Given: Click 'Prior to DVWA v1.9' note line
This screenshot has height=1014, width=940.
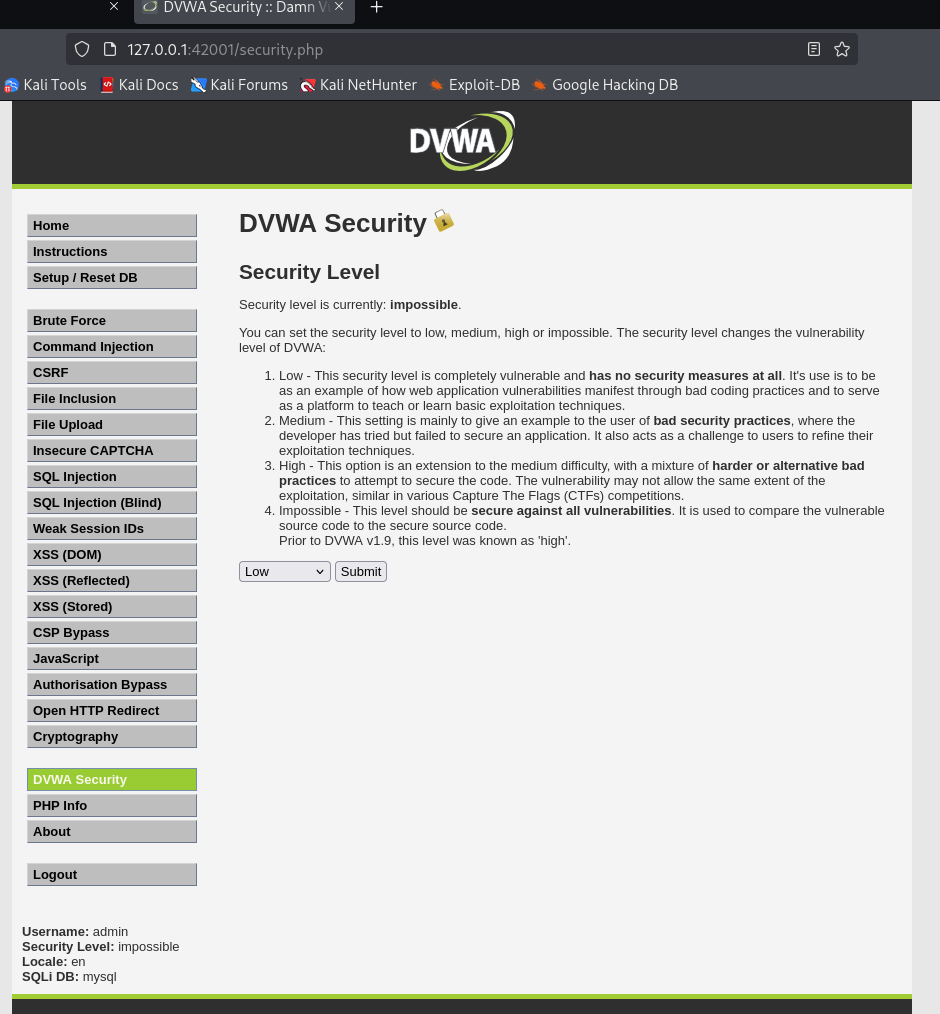Looking at the screenshot, I should 425,541.
